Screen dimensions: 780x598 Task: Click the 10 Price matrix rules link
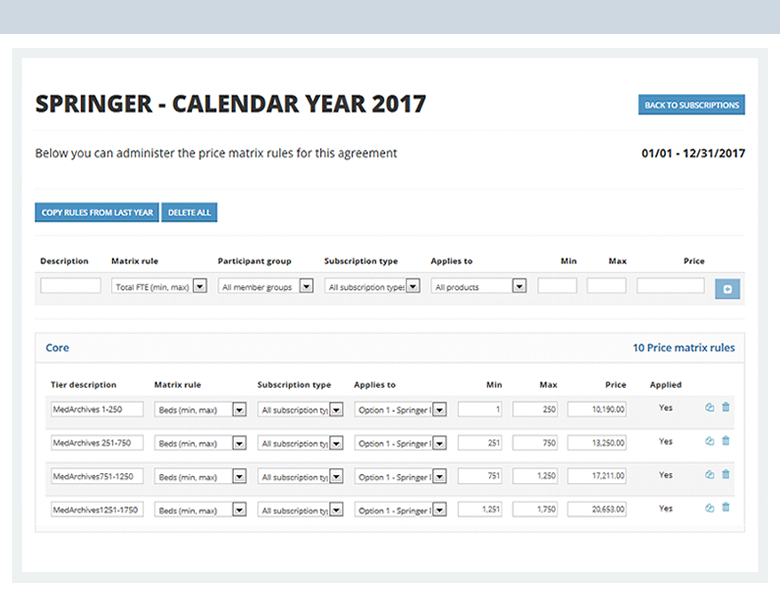(x=683, y=348)
